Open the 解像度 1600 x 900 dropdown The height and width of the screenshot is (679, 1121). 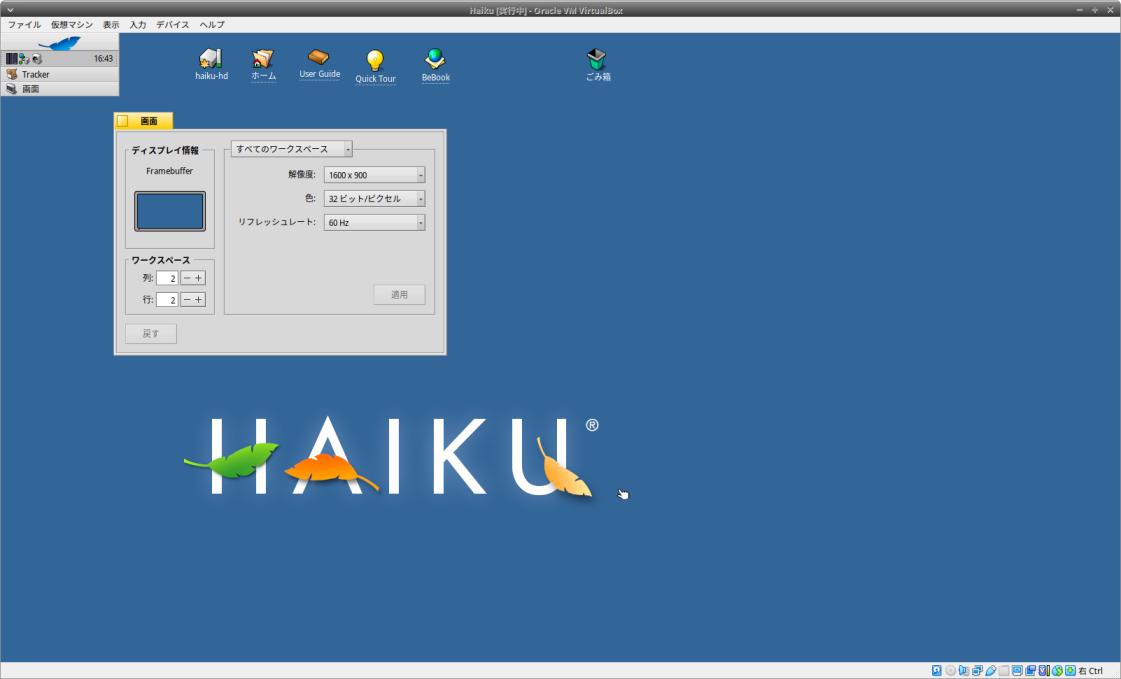tap(375, 174)
